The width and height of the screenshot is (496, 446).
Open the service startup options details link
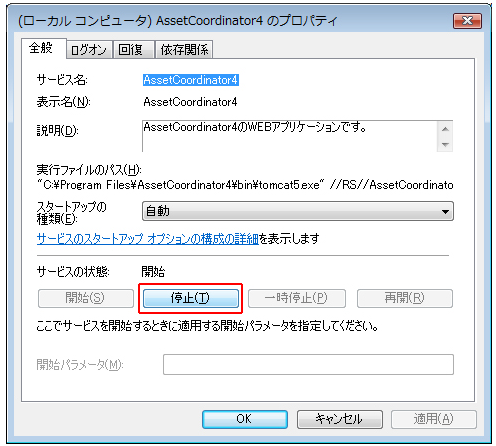coord(148,238)
